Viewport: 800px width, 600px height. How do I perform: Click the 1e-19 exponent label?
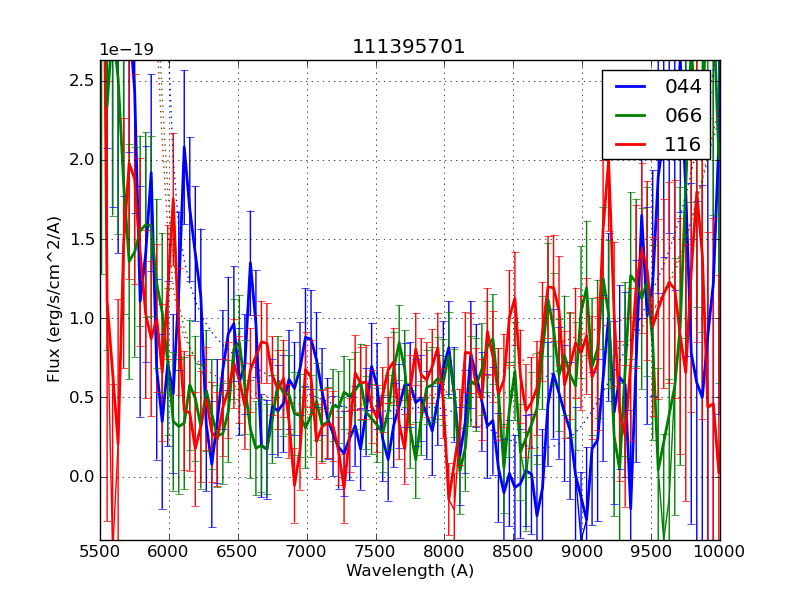tap(126, 50)
